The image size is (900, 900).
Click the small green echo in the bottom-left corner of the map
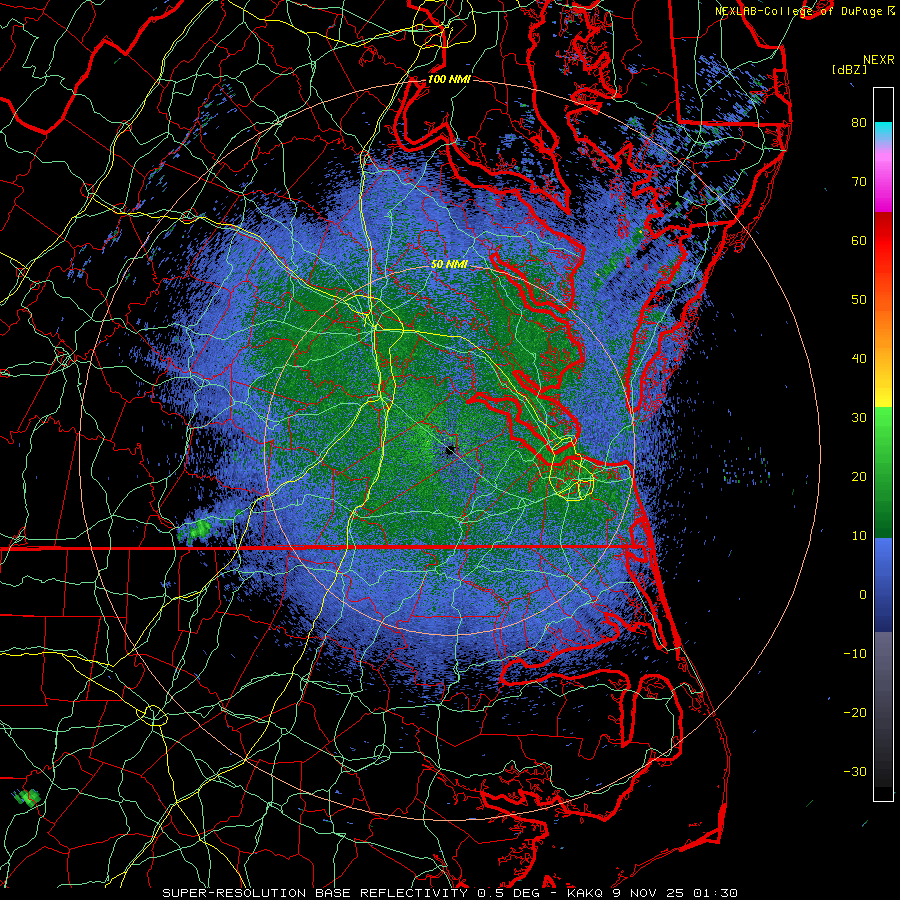[27, 797]
